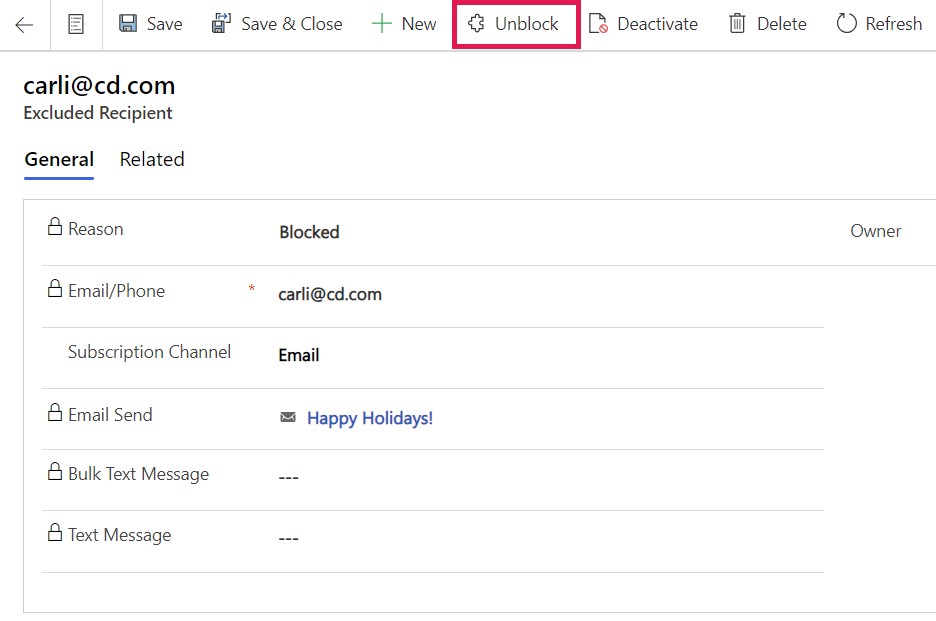Click the Reason field value Blocked

[x=309, y=232]
